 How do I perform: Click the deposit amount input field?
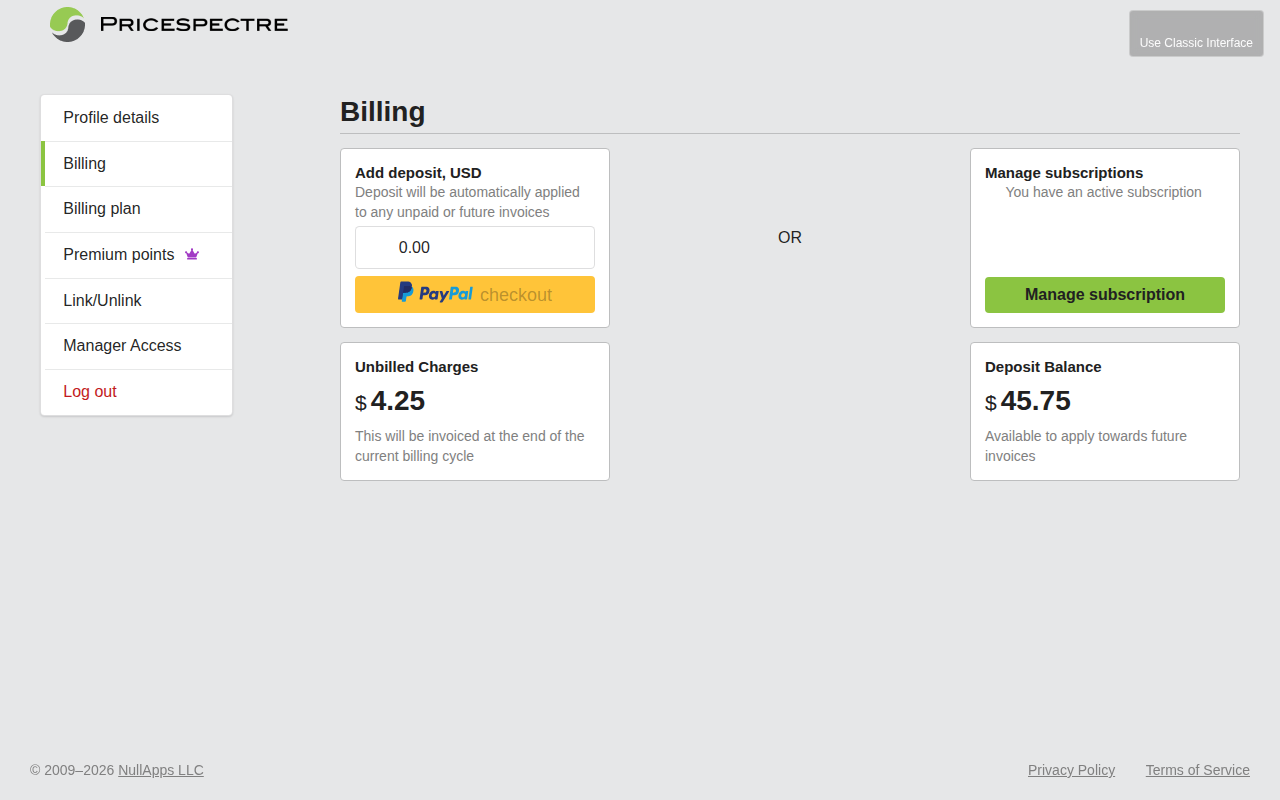click(x=474, y=247)
